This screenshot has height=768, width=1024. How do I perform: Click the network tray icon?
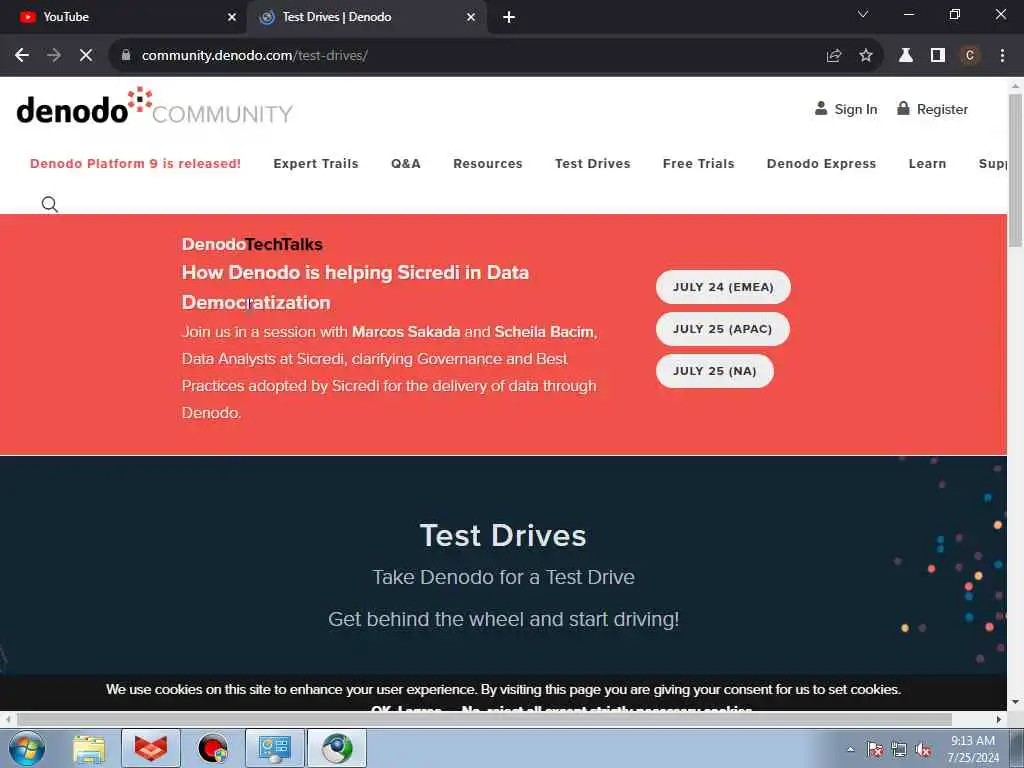tap(899, 750)
